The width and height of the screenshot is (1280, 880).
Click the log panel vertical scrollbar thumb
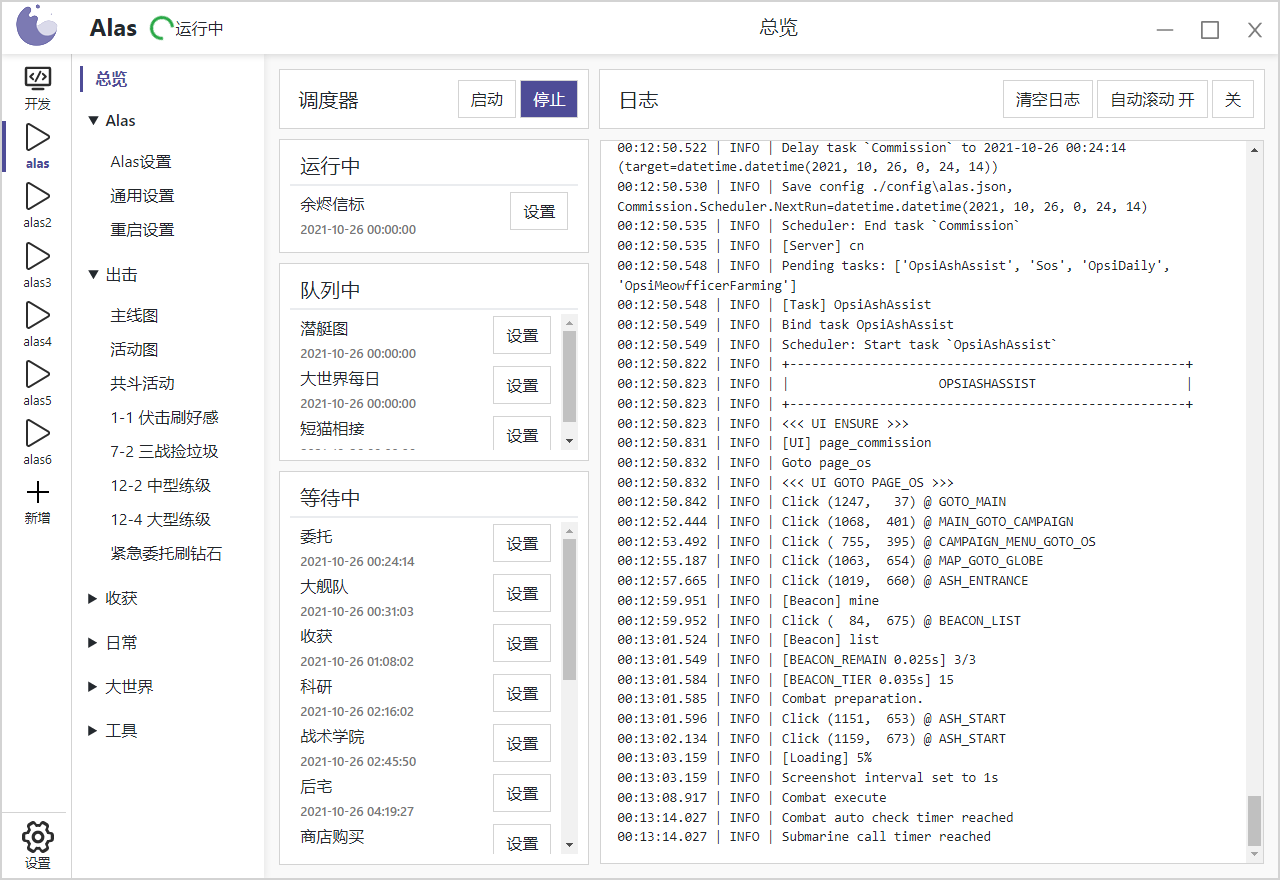click(x=1254, y=820)
